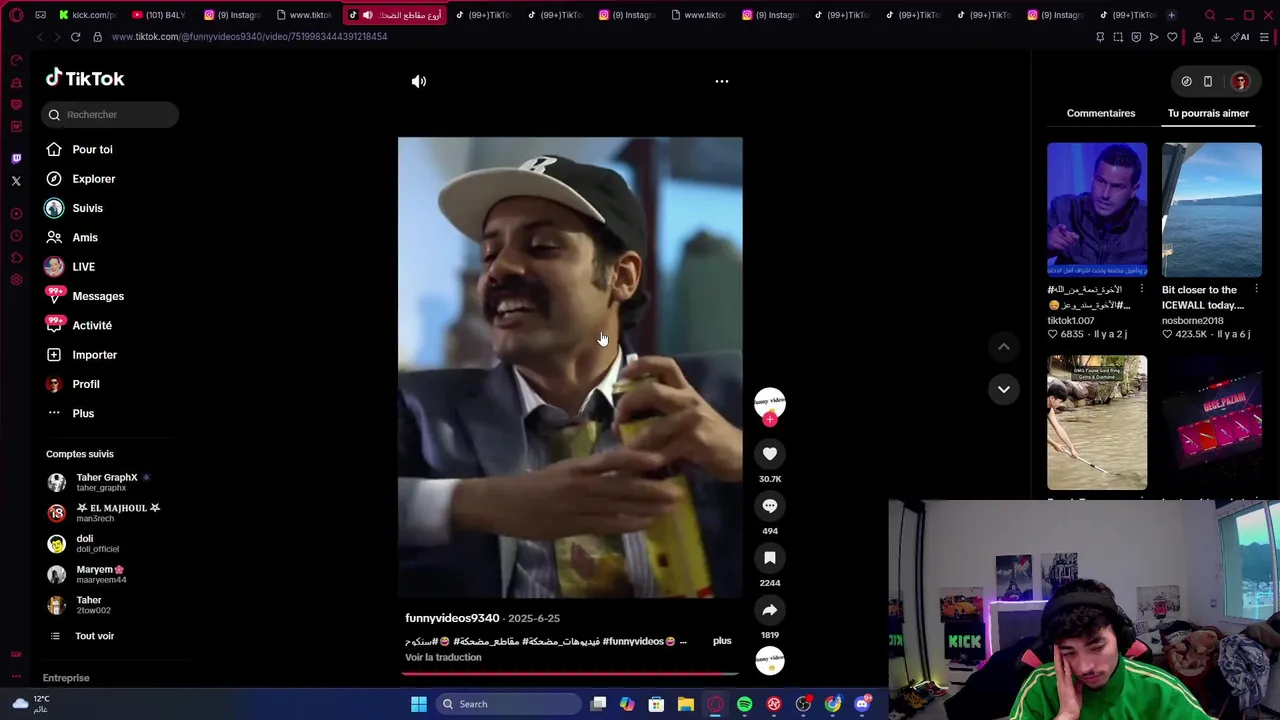This screenshot has height=720, width=1280.
Task: Switch to the kick.com browser tab
Action: [x=87, y=15]
